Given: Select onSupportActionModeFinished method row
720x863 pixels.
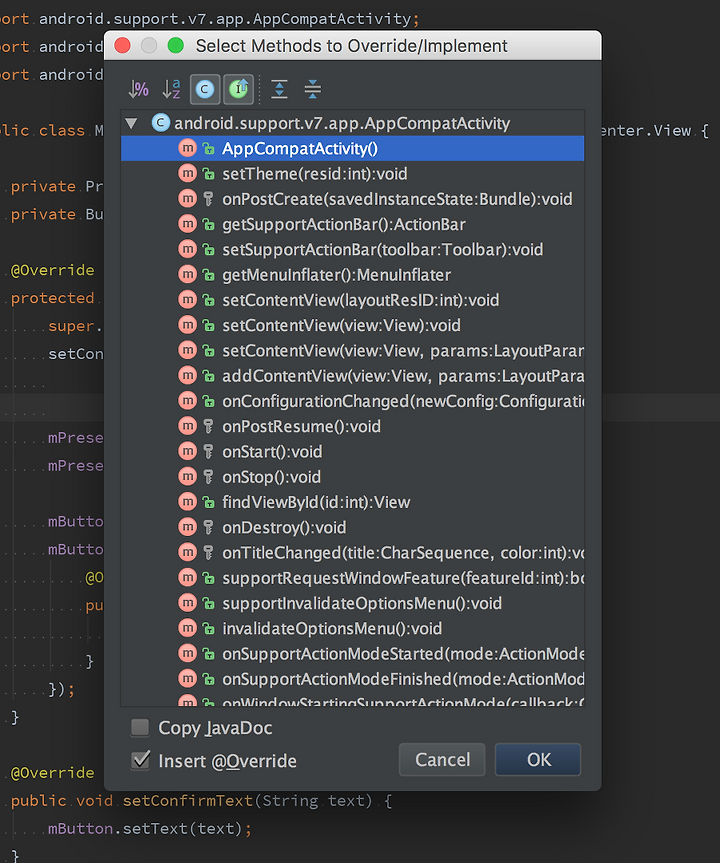Looking at the screenshot, I should (352, 679).
